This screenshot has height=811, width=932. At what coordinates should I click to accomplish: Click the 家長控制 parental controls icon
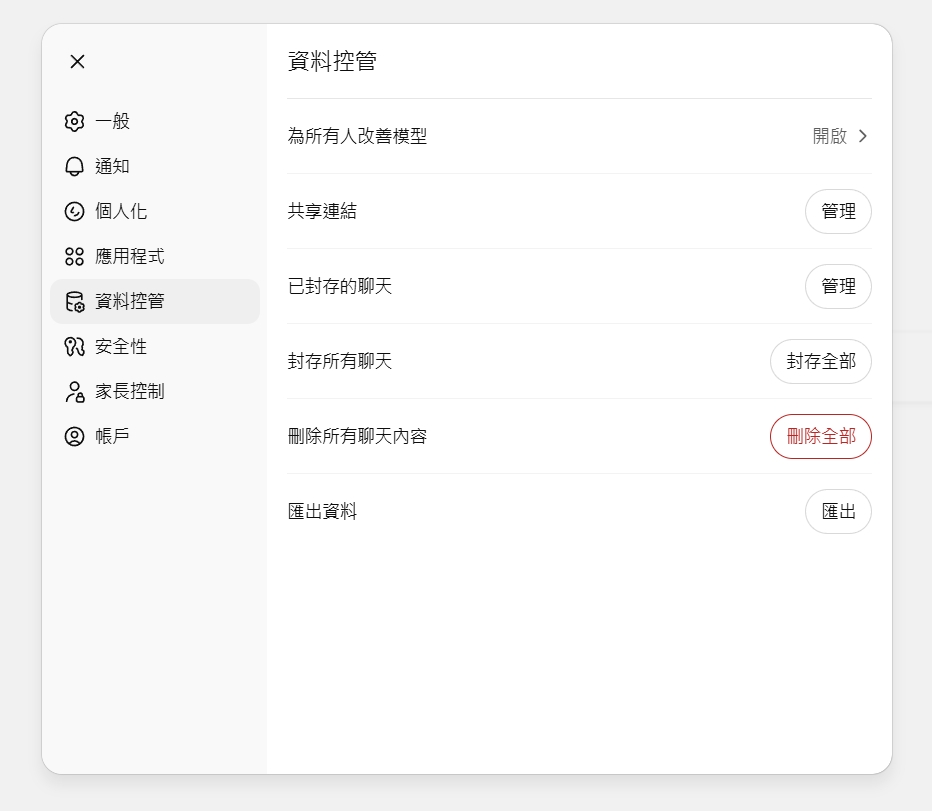click(x=73, y=391)
